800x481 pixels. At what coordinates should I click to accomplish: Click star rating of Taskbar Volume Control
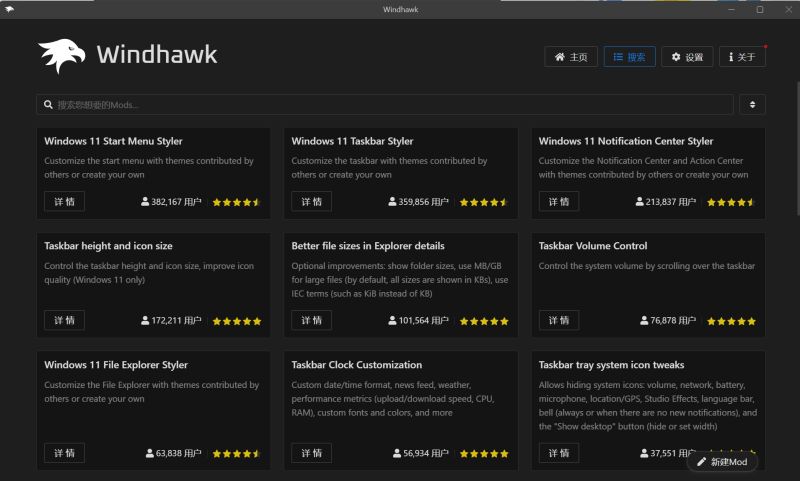731,321
